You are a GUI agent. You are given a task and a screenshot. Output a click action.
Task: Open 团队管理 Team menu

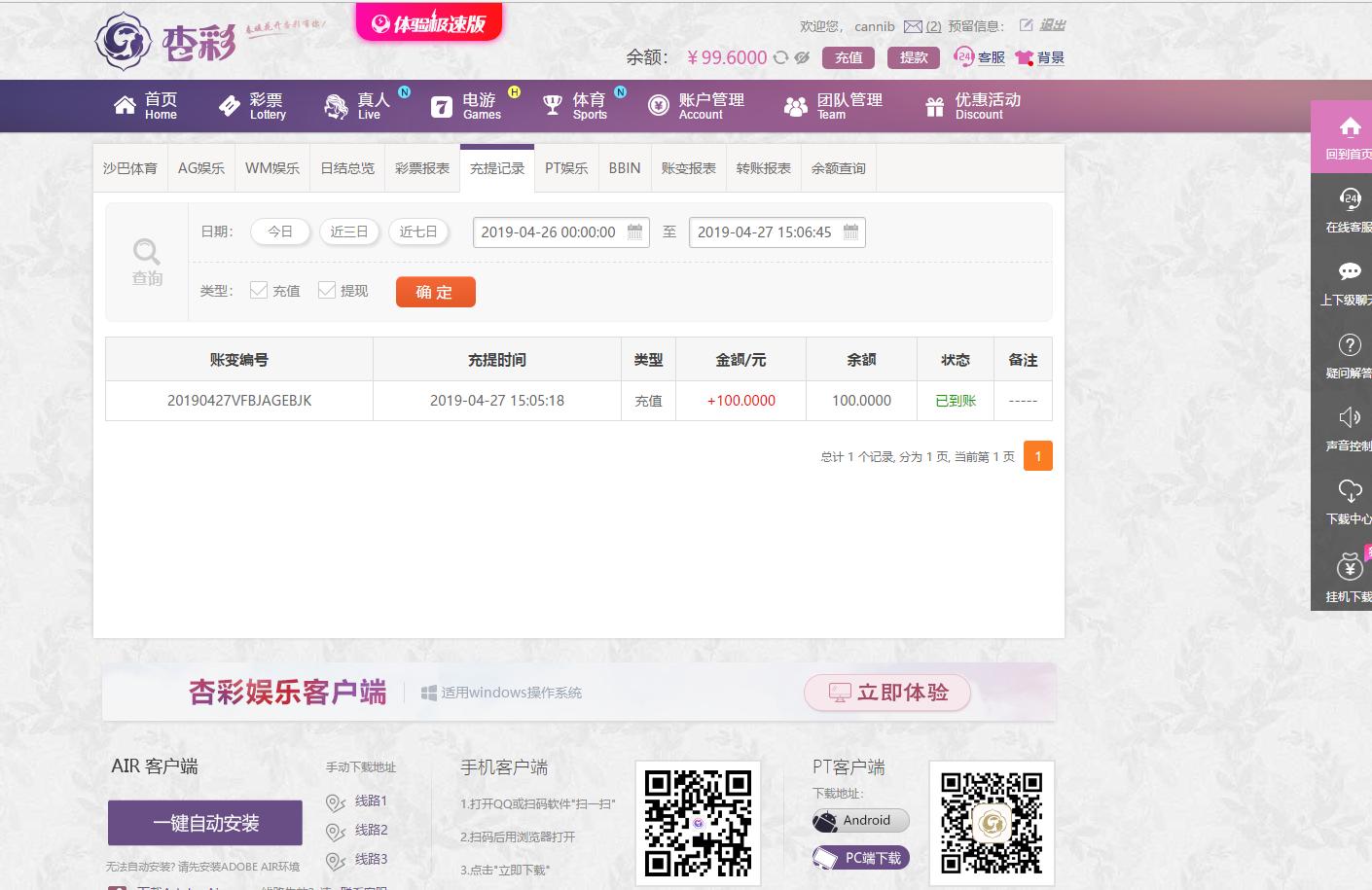834,106
